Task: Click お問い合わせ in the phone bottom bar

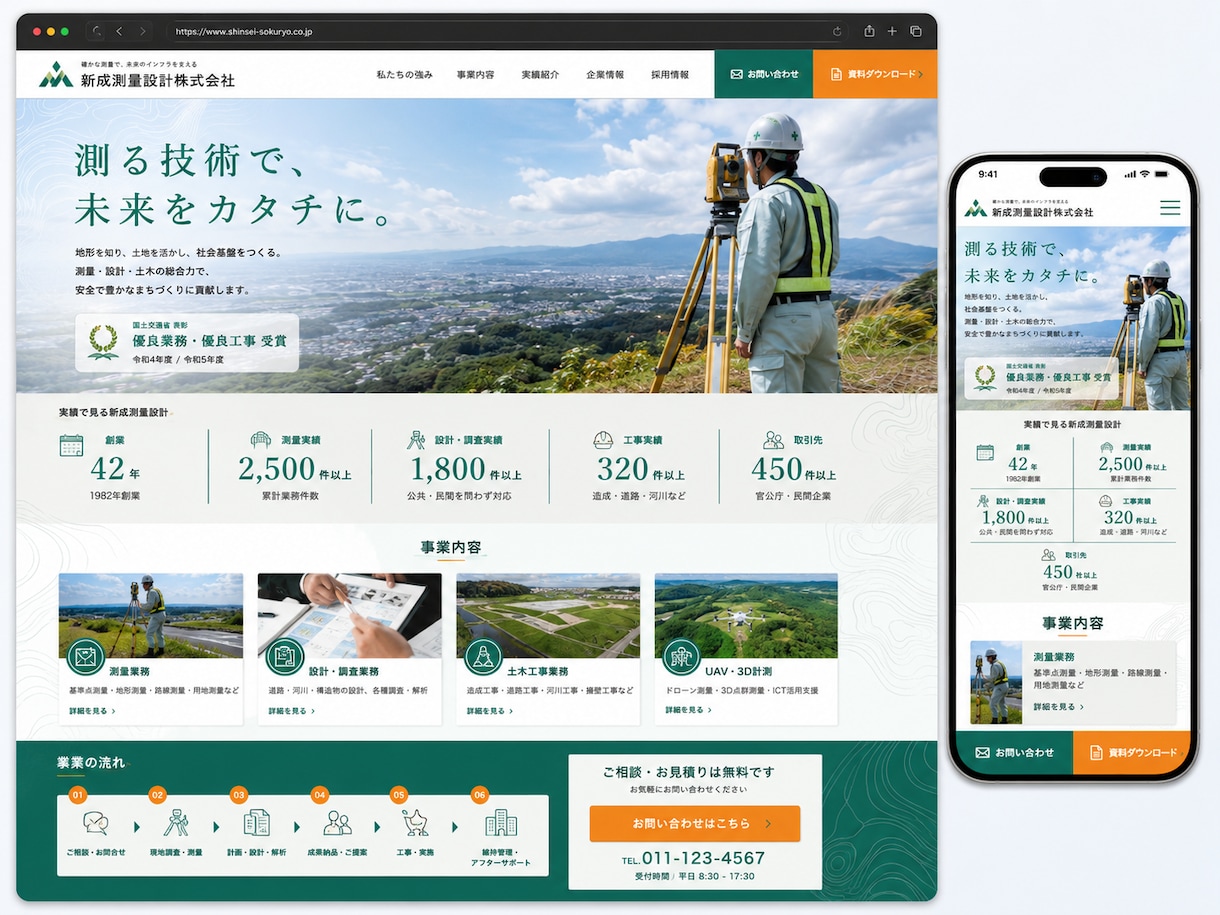Action: [x=1014, y=752]
